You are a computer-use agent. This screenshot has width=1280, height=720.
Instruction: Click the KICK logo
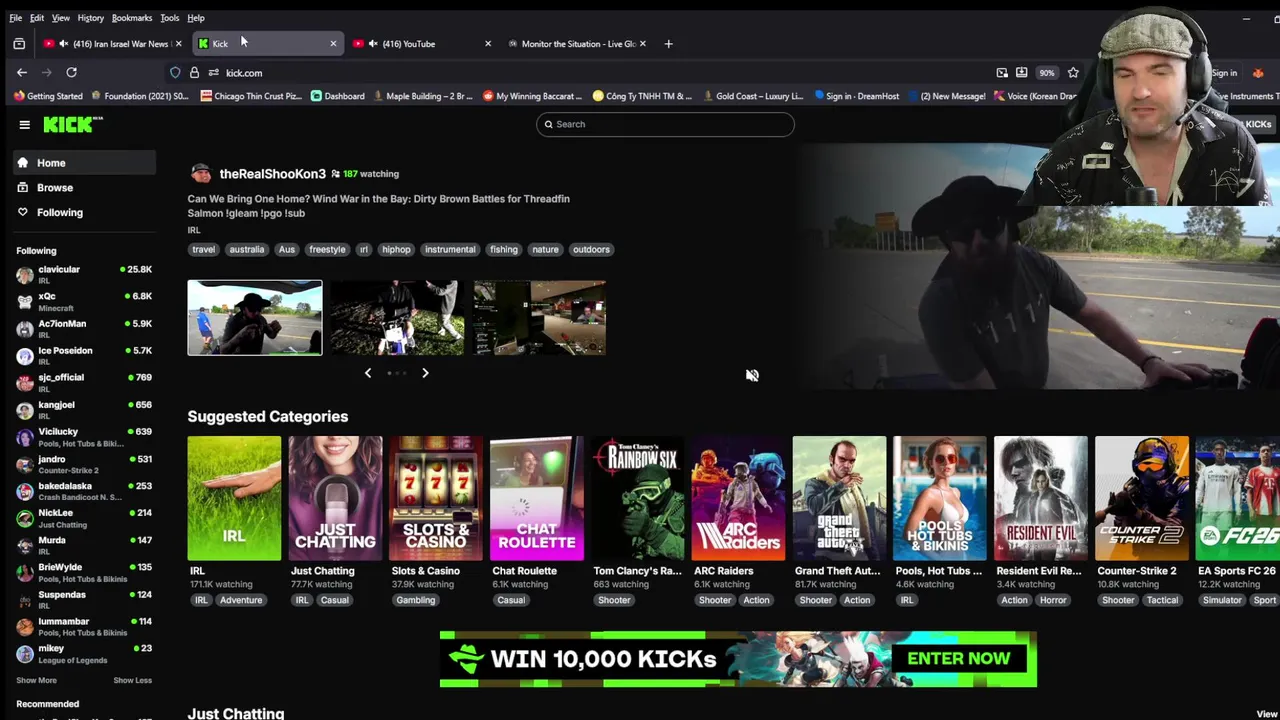point(73,124)
